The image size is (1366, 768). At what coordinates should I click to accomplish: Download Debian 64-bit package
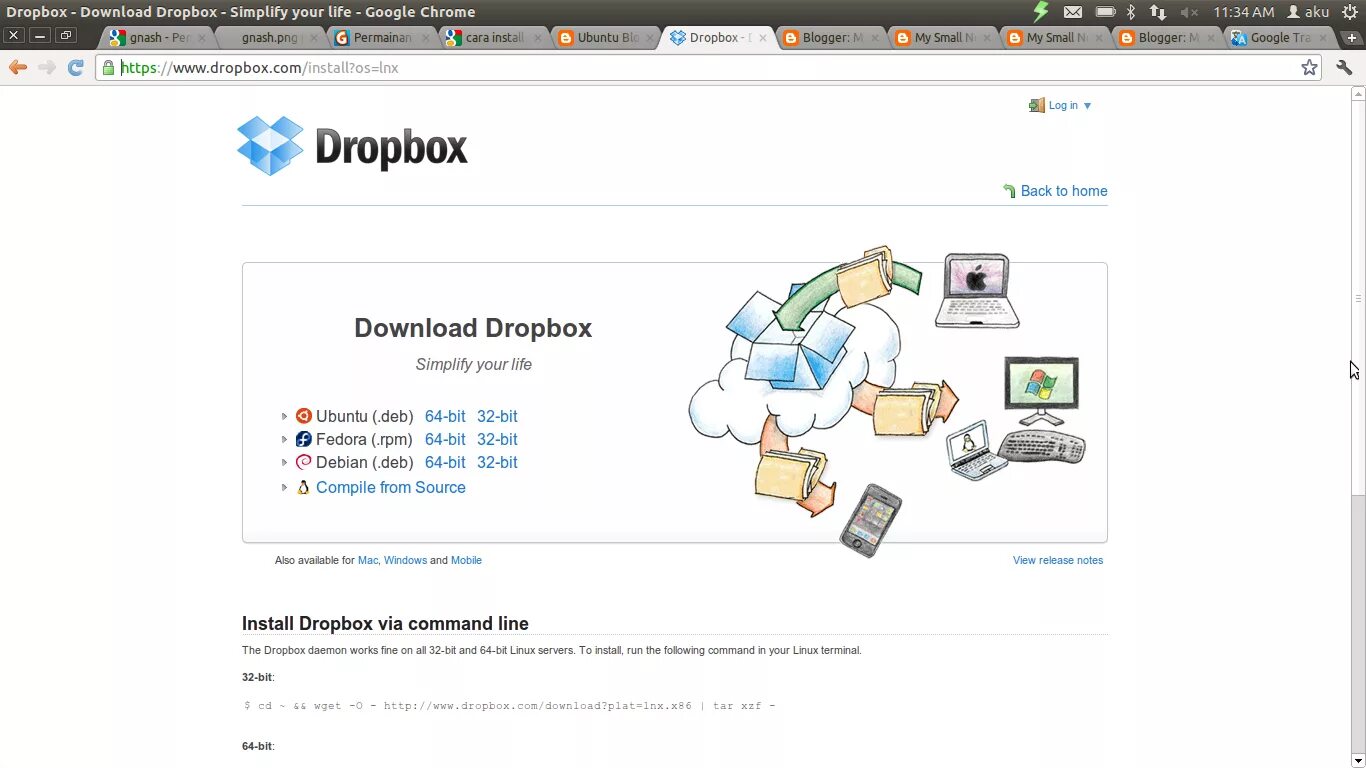(445, 462)
